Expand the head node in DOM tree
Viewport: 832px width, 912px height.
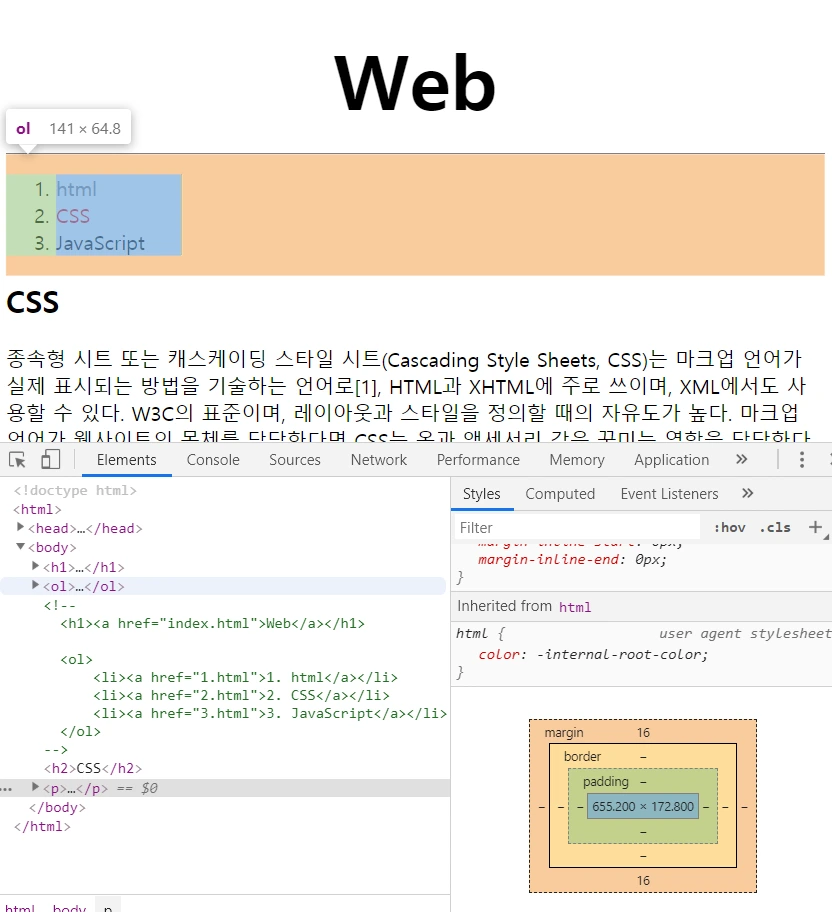click(x=20, y=527)
